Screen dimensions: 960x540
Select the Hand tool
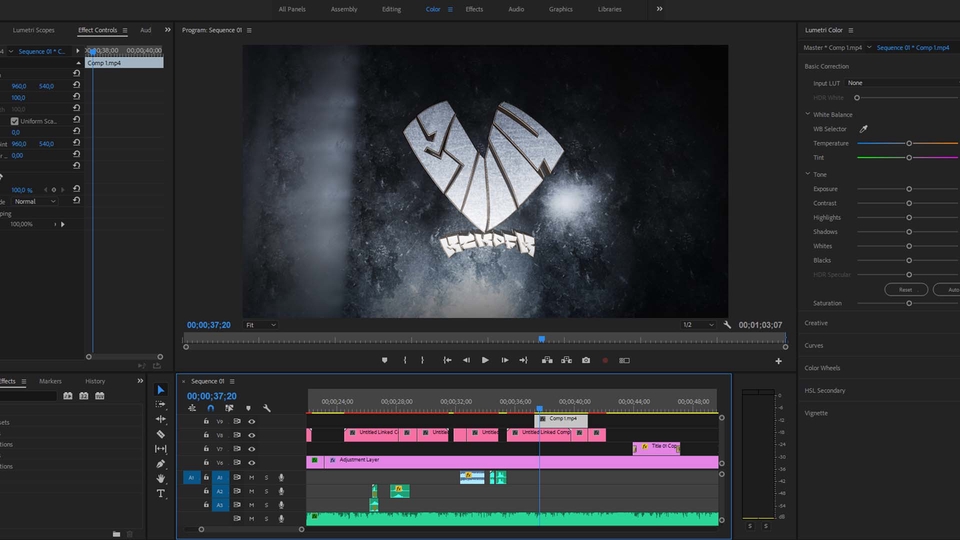pyautogui.click(x=160, y=478)
